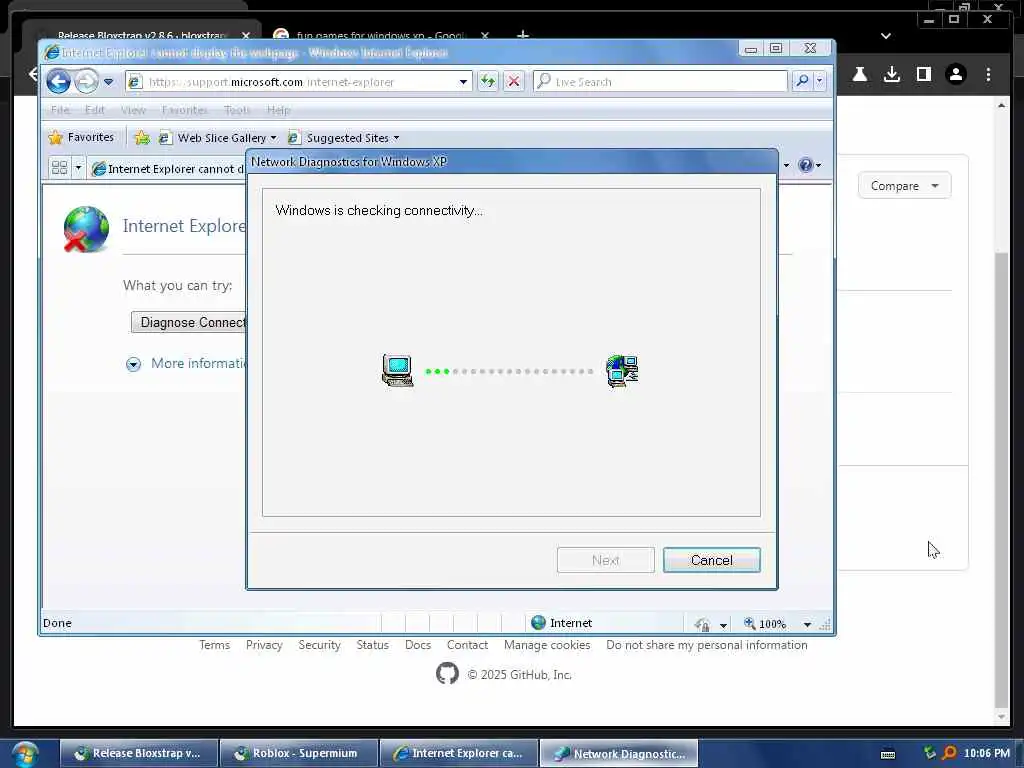Click the Supermium downloads arrow icon
Screen dimensions: 1024x768
pyautogui.click(x=891, y=74)
